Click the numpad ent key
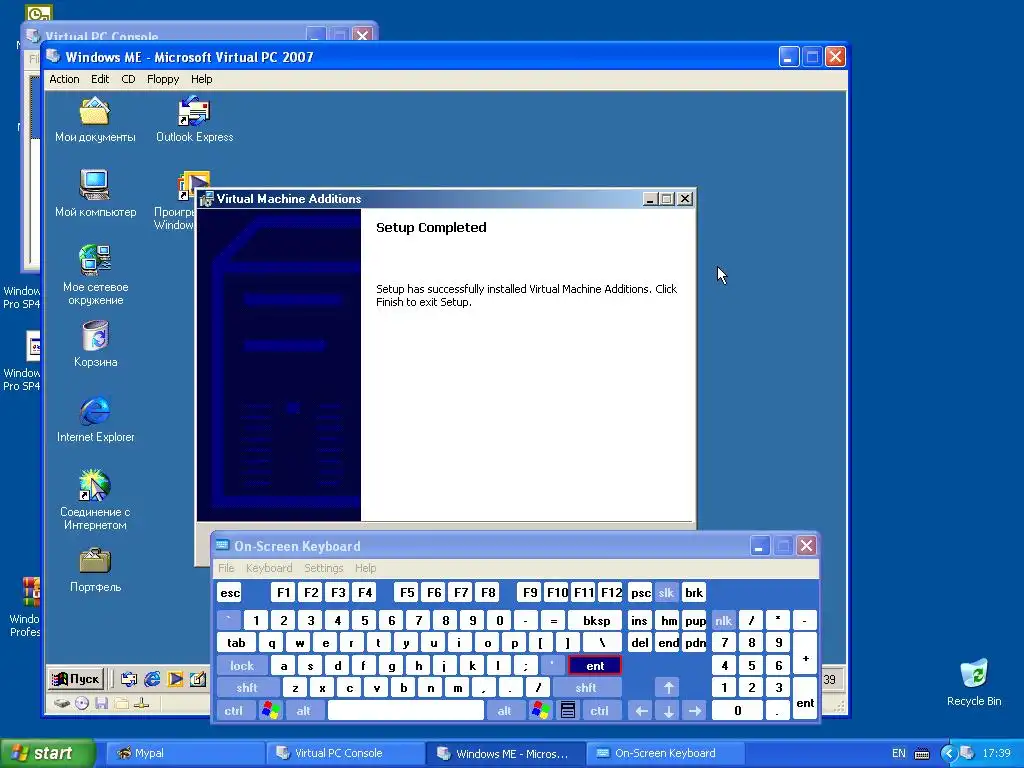 [x=805, y=699]
